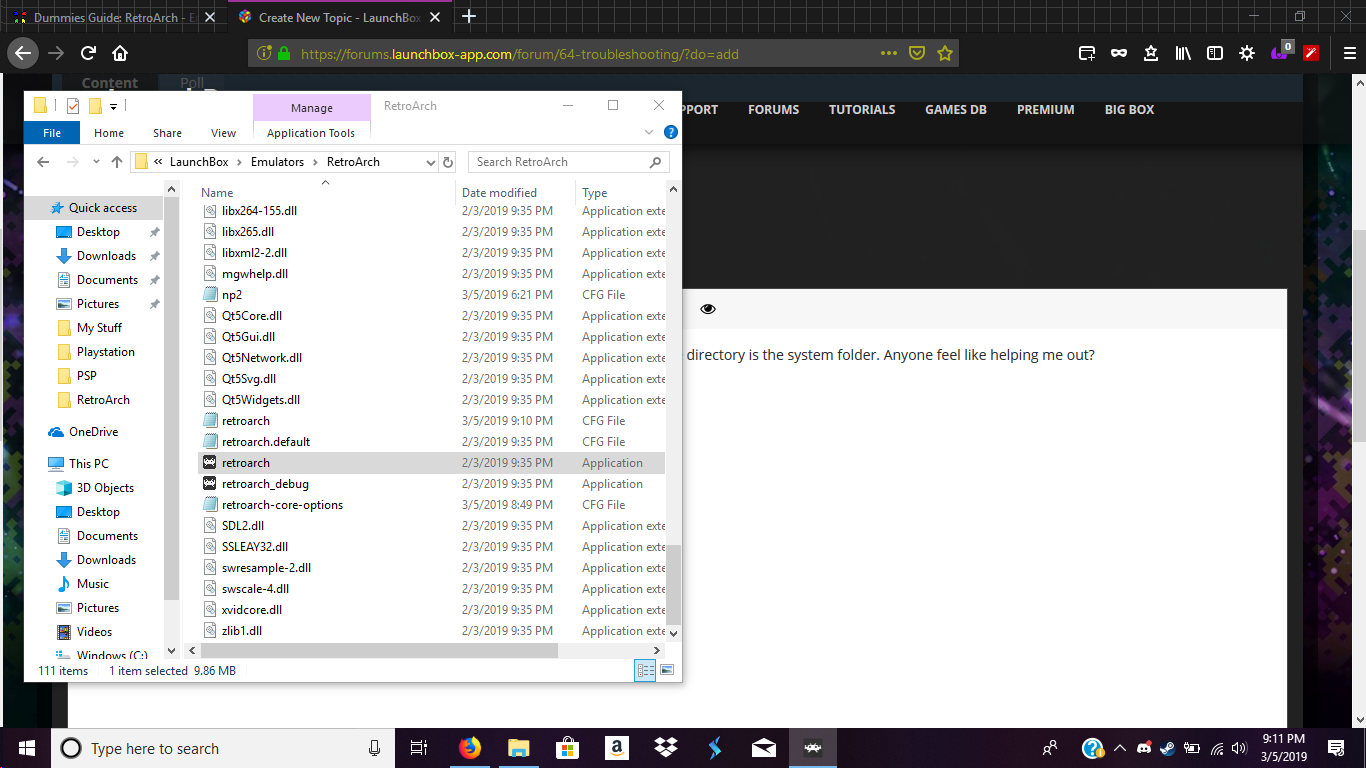Switch to details view layout
1366x768 pixels.
pos(645,670)
